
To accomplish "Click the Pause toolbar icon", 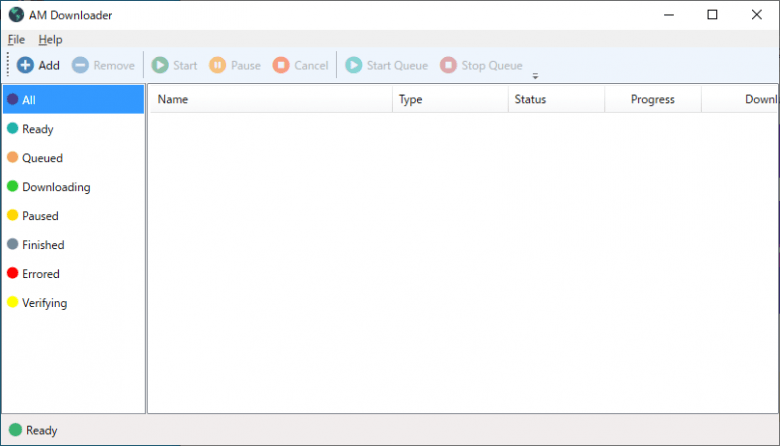I will [x=217, y=65].
